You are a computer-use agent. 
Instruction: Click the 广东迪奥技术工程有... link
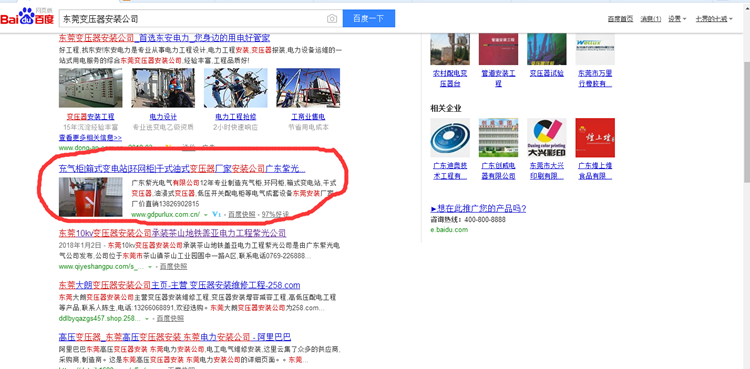point(450,171)
